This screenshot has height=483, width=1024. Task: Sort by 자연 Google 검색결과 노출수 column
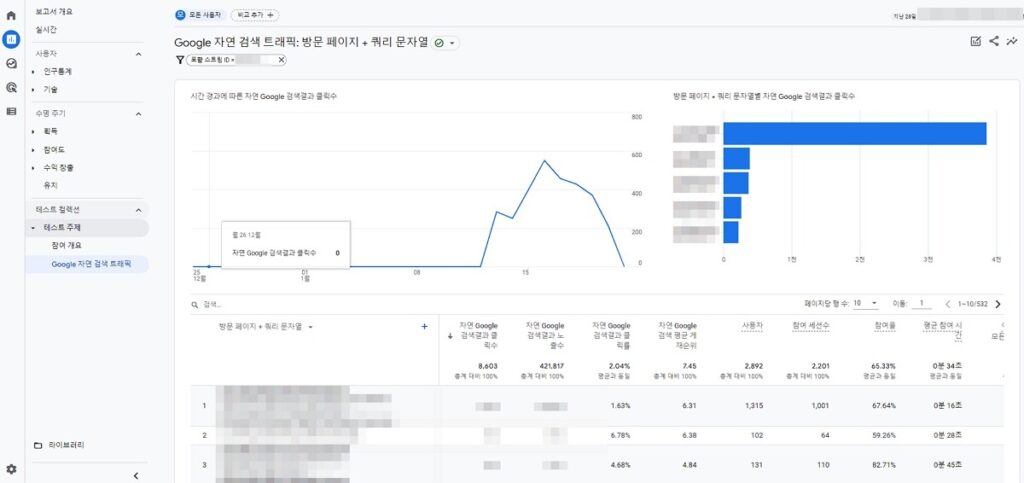545,336
